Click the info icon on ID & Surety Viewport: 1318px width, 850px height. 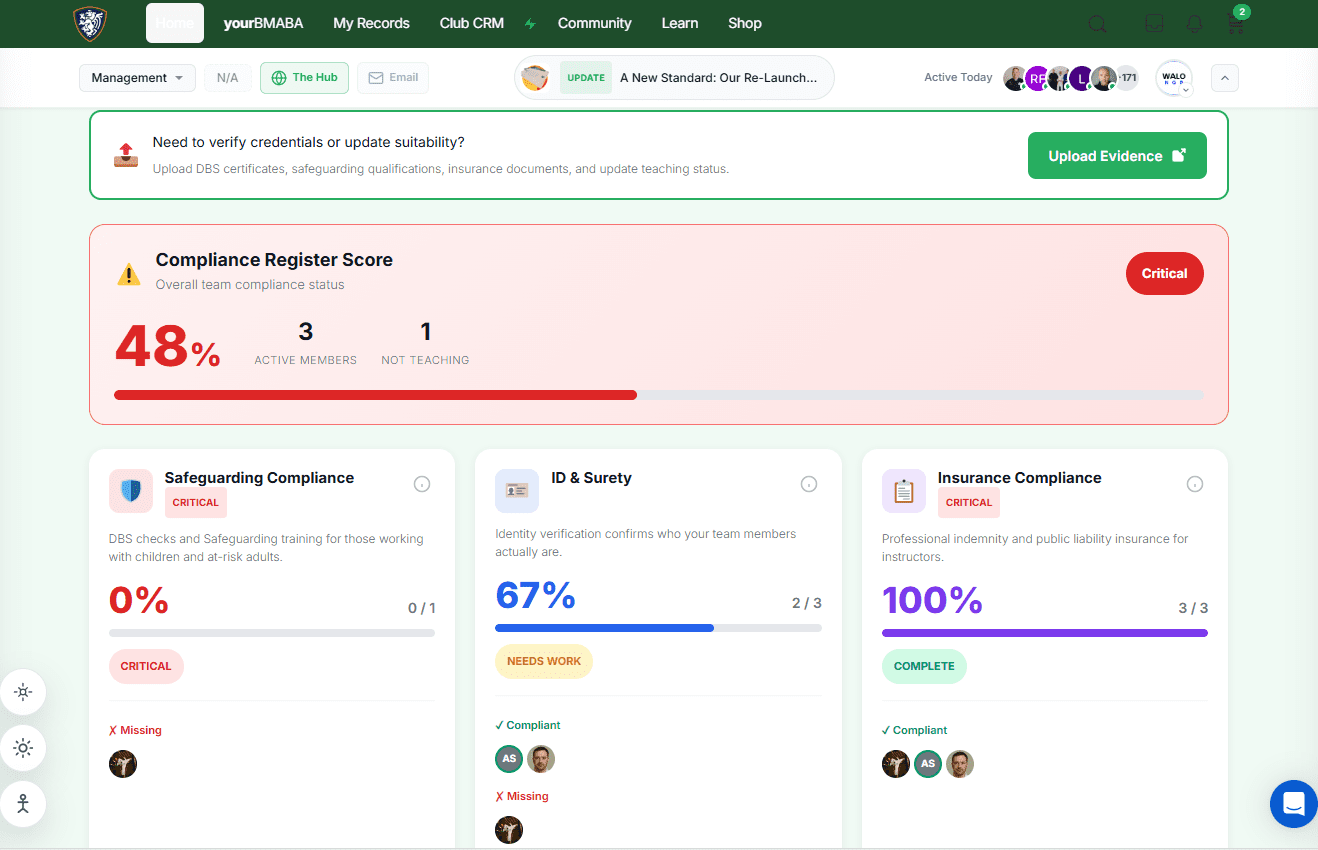(809, 484)
